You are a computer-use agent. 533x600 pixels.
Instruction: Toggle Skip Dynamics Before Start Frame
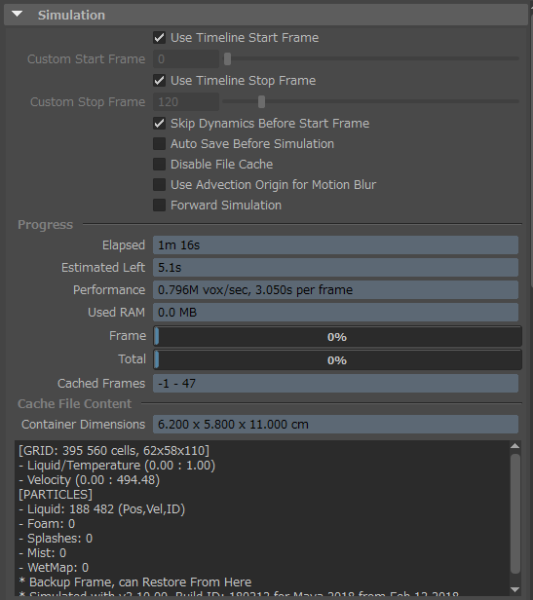pos(159,123)
